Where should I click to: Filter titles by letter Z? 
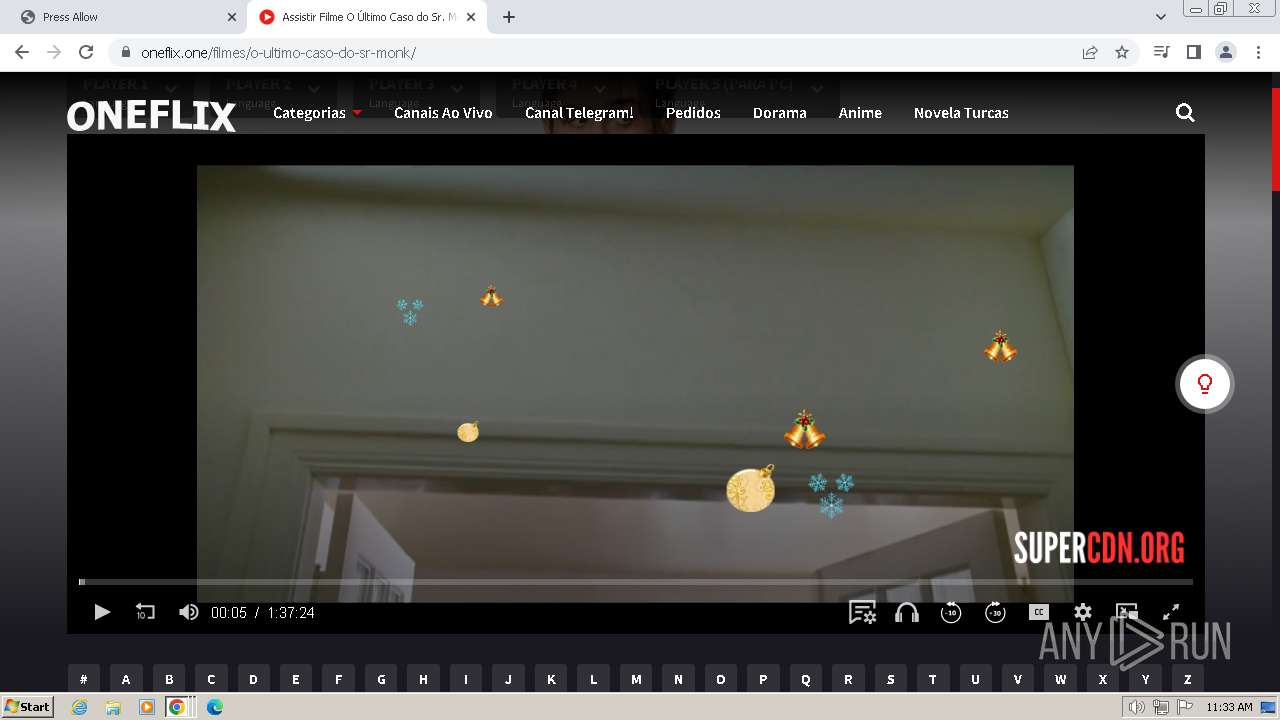[x=1188, y=679]
